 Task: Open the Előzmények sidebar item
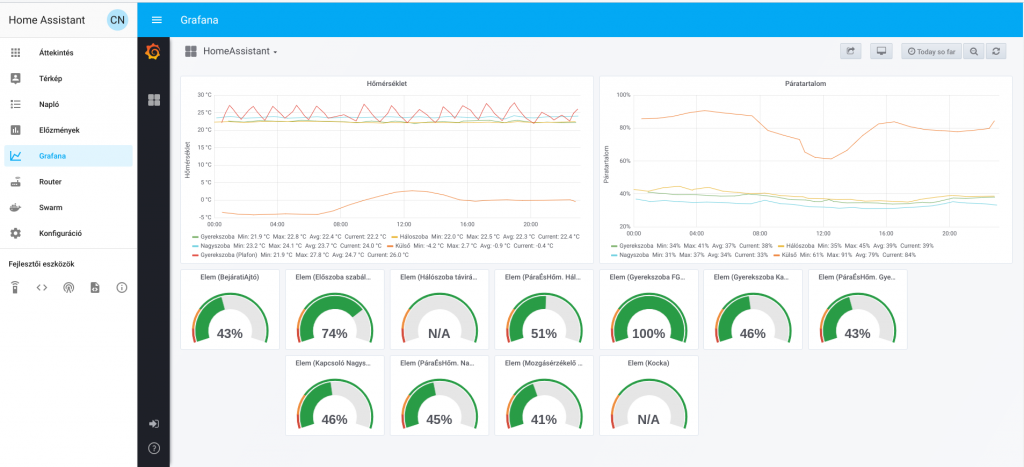pyautogui.click(x=69, y=130)
